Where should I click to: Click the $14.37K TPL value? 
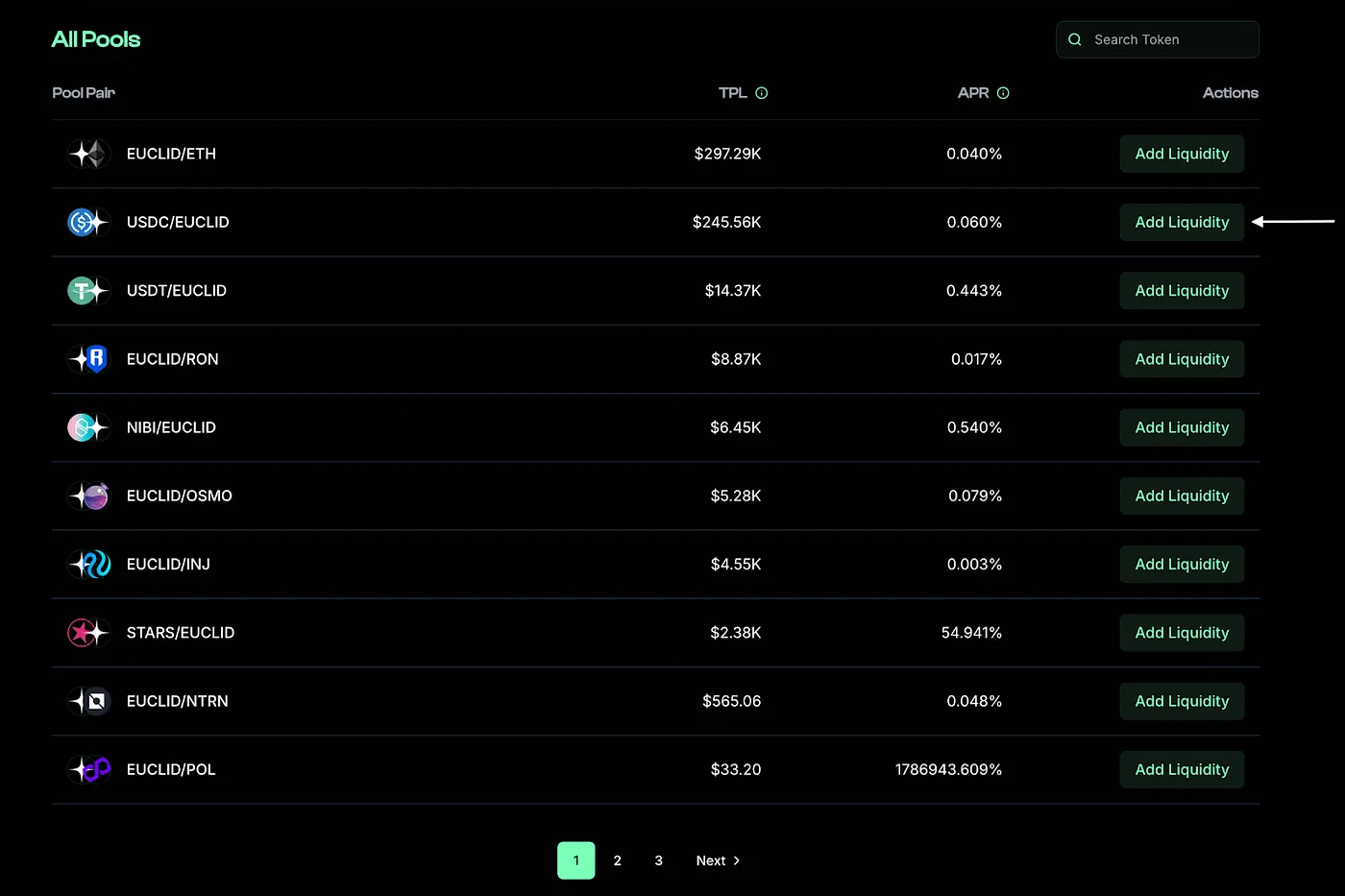(733, 290)
